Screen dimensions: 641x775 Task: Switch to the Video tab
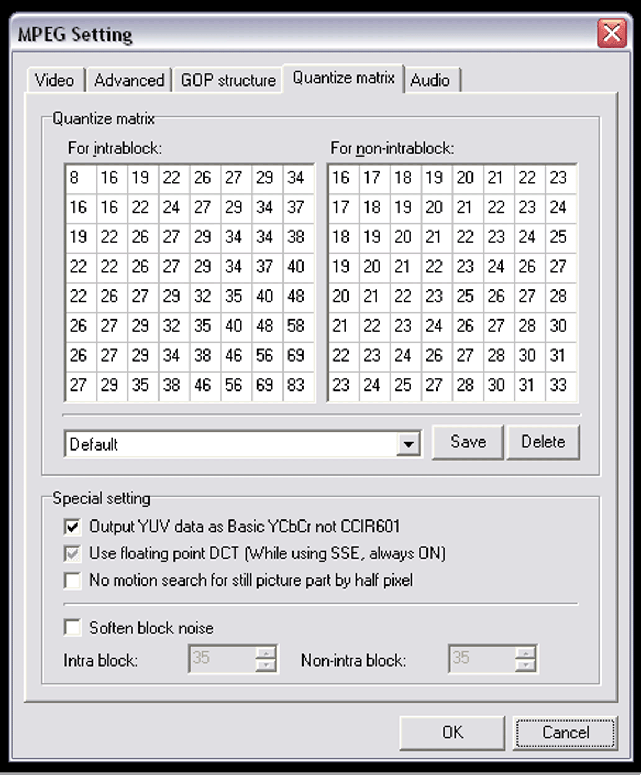tap(54, 80)
